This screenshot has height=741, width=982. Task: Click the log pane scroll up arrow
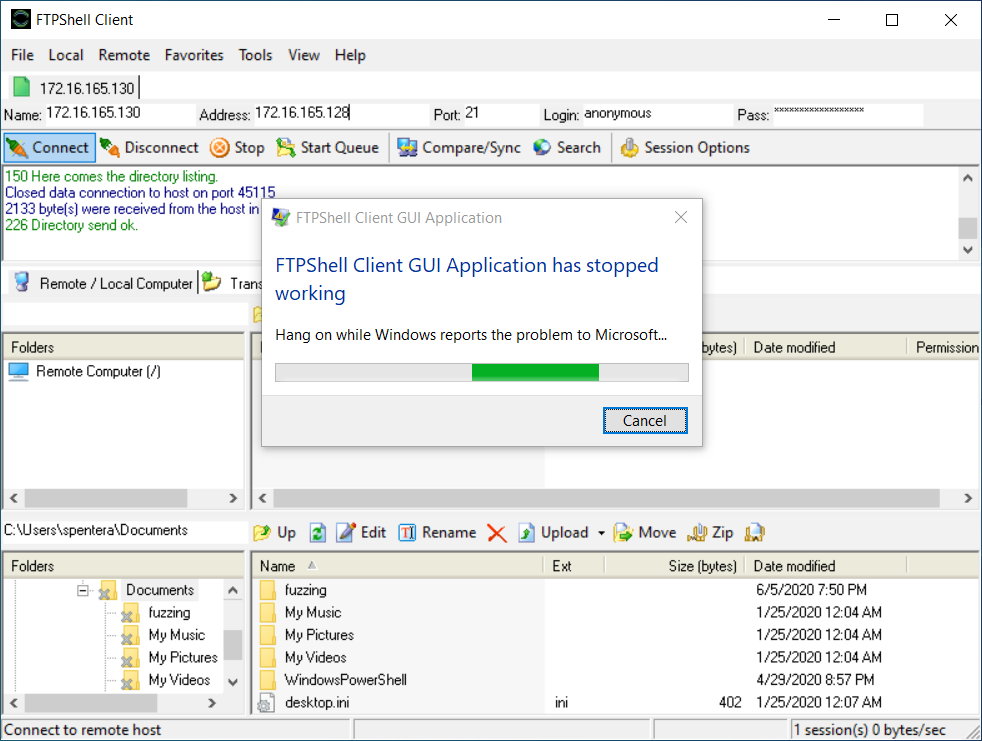coord(968,178)
